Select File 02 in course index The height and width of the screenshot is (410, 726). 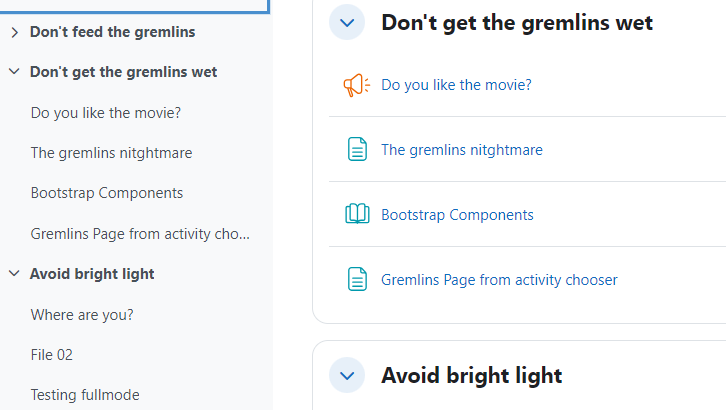coord(51,355)
